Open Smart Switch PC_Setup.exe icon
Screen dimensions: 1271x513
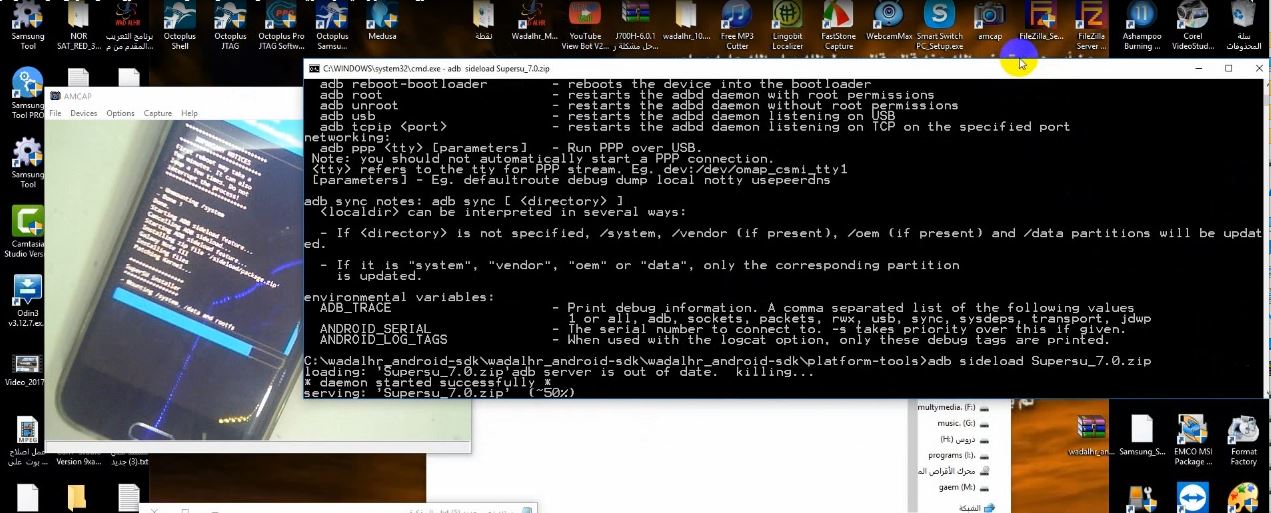coord(940,26)
